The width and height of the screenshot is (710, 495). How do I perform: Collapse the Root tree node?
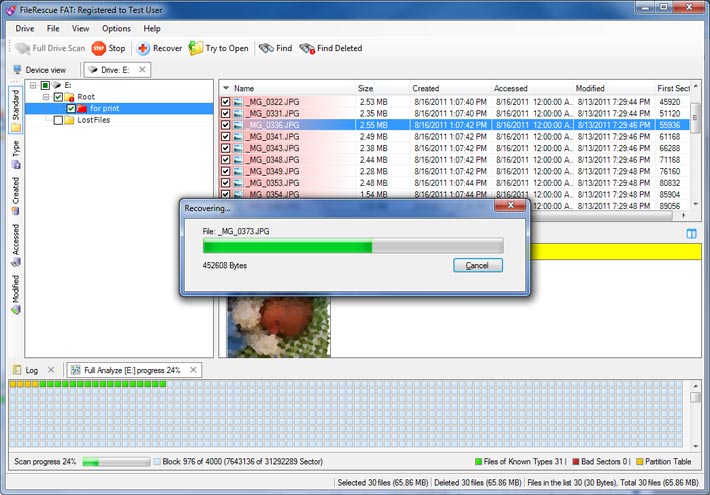click(x=46, y=97)
